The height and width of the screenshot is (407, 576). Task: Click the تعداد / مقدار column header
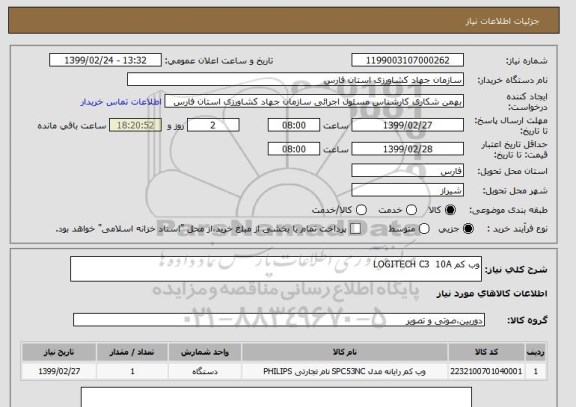[x=132, y=352]
